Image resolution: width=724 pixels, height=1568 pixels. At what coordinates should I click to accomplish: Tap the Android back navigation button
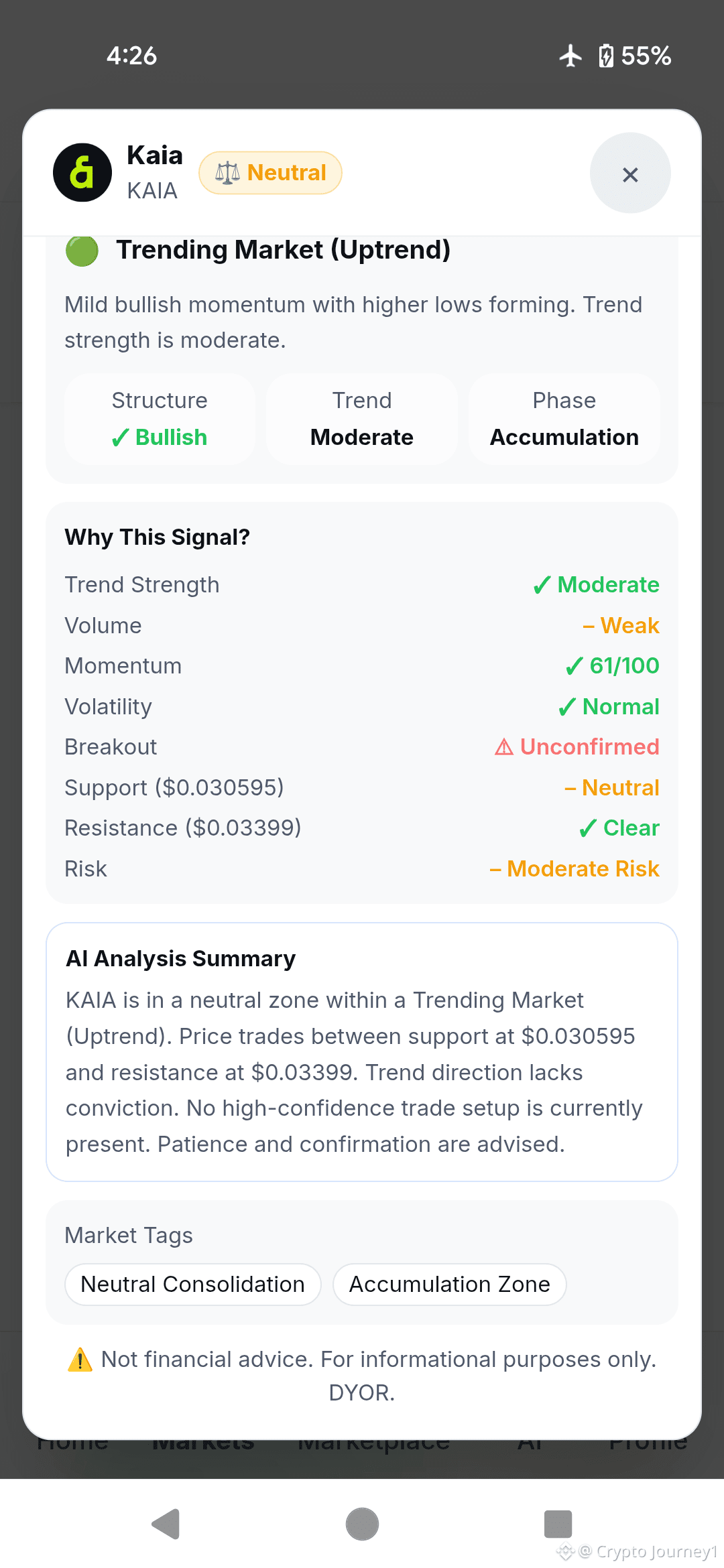tap(166, 1524)
